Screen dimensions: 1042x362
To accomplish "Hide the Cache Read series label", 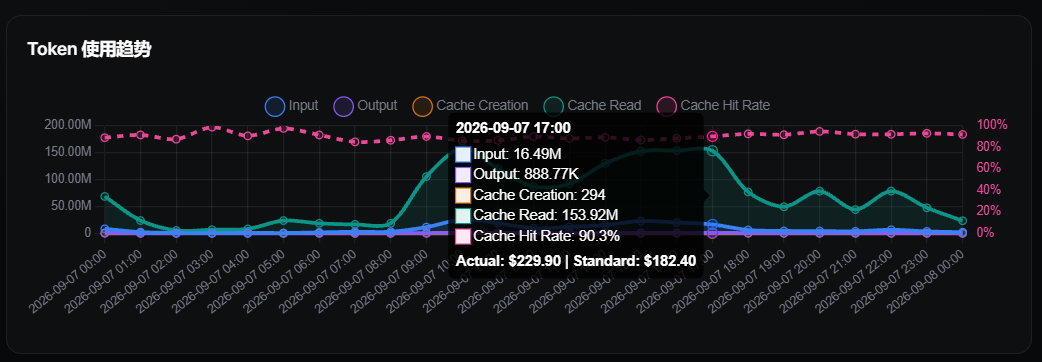I will [605, 105].
